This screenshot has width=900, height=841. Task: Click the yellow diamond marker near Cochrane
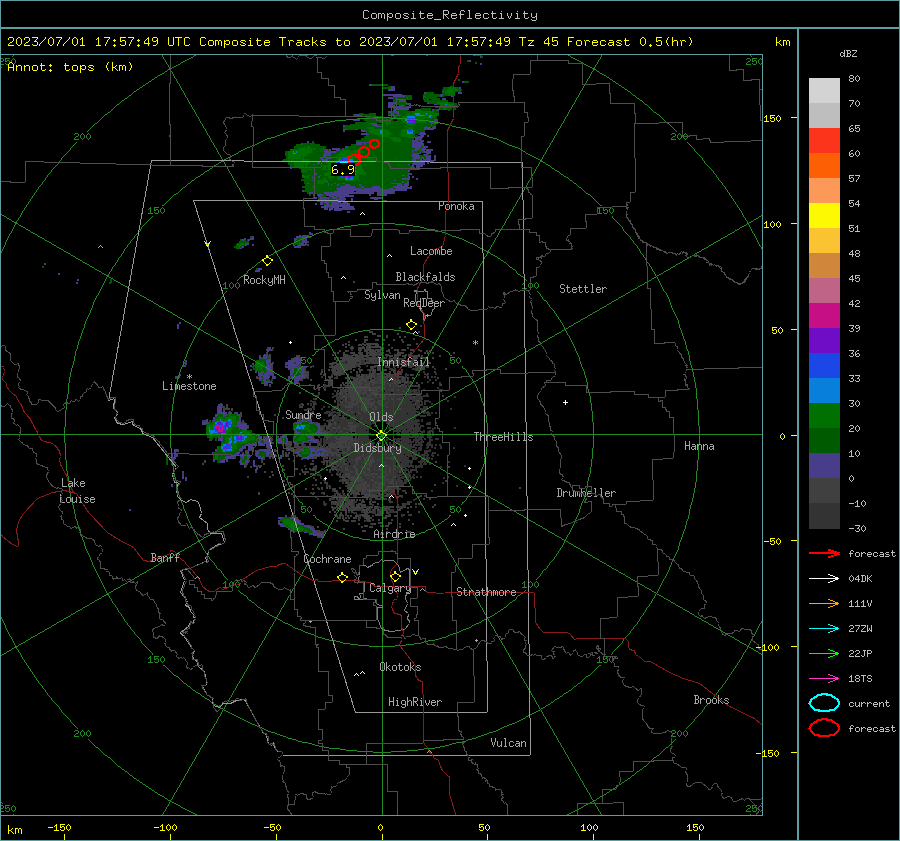pos(342,577)
